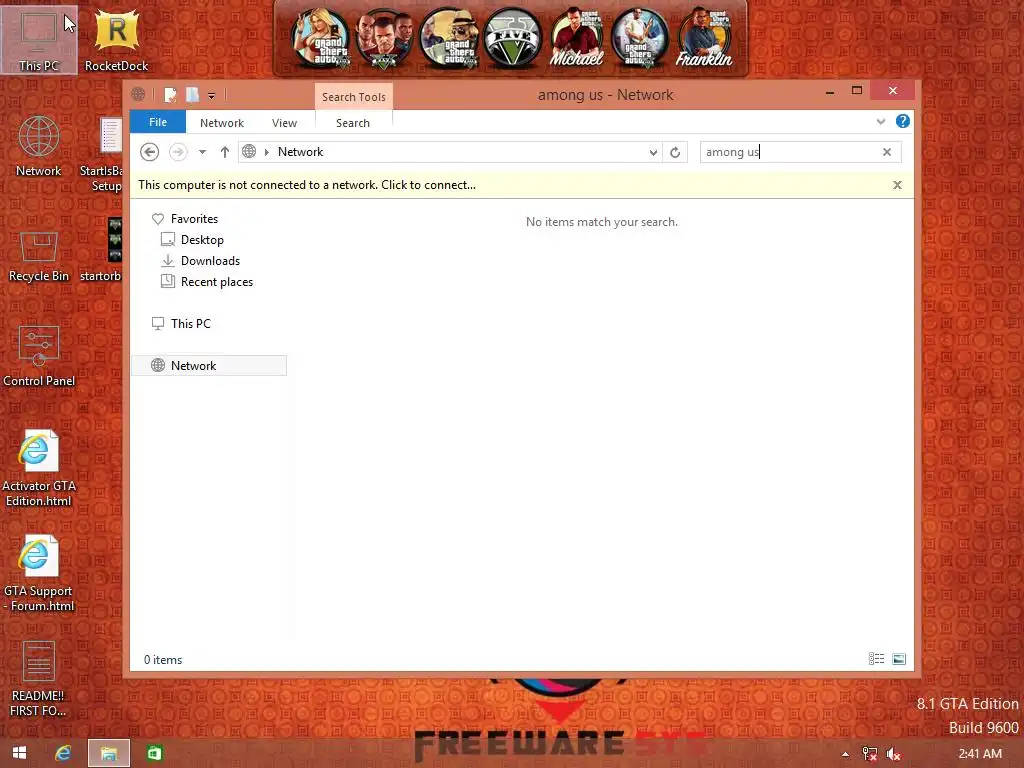The image size is (1024, 768).
Task: Dismiss the network notification bar
Action: pyautogui.click(x=897, y=185)
